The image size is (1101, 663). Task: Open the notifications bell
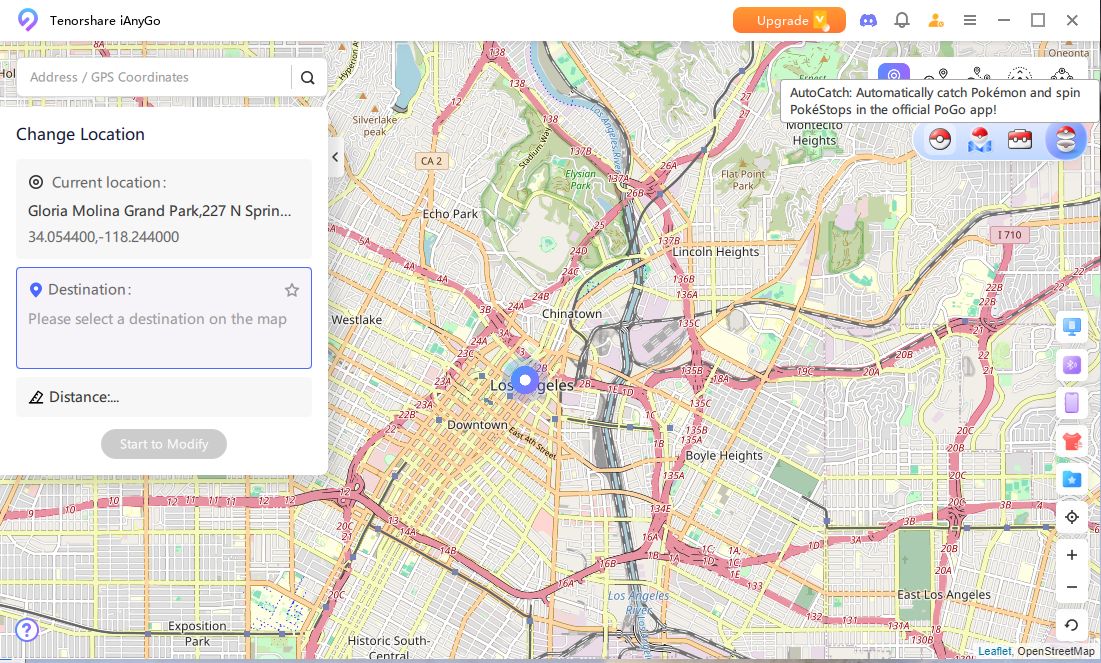[x=902, y=20]
